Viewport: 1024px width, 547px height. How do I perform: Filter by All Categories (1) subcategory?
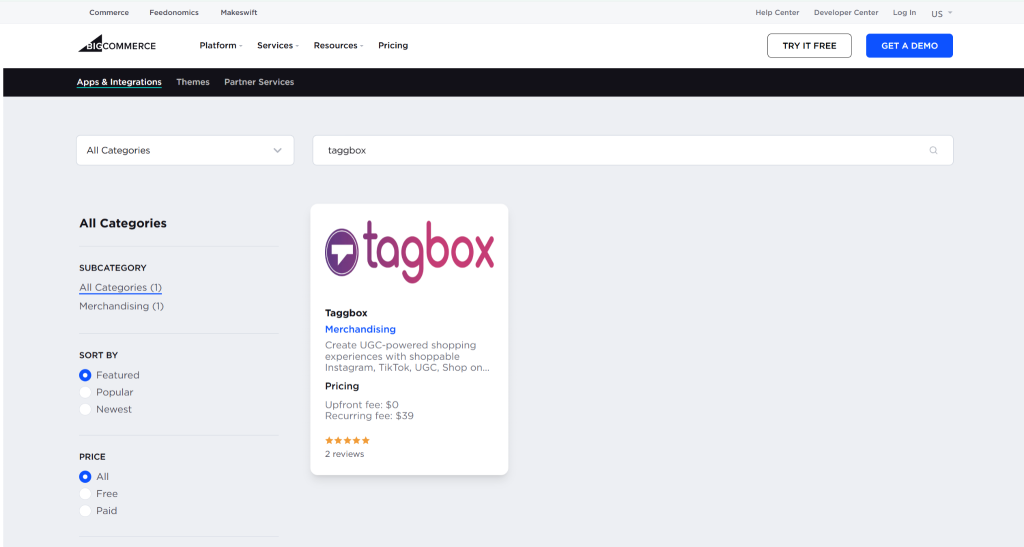coord(120,287)
